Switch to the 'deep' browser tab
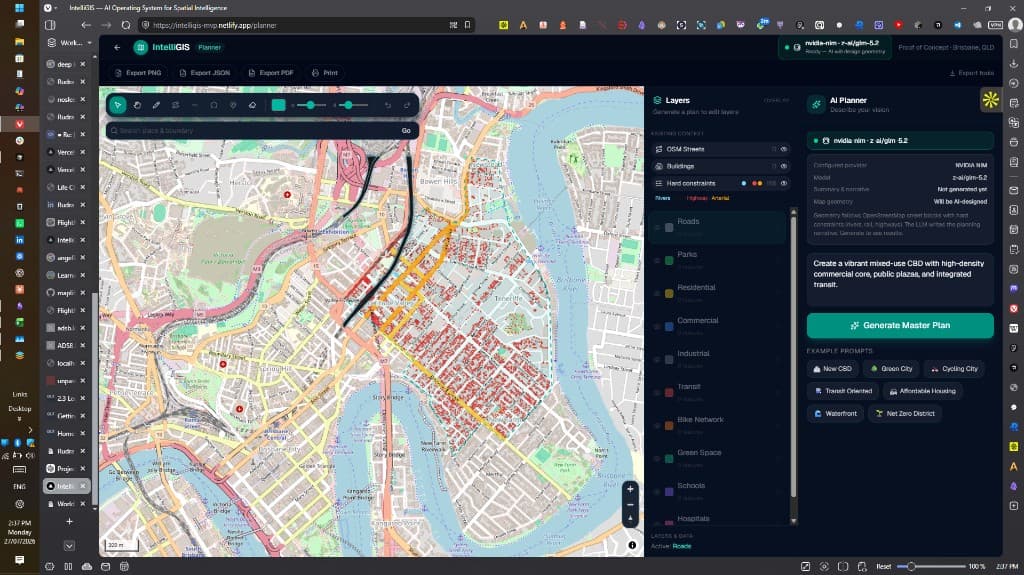The width and height of the screenshot is (1024, 575). (x=63, y=64)
